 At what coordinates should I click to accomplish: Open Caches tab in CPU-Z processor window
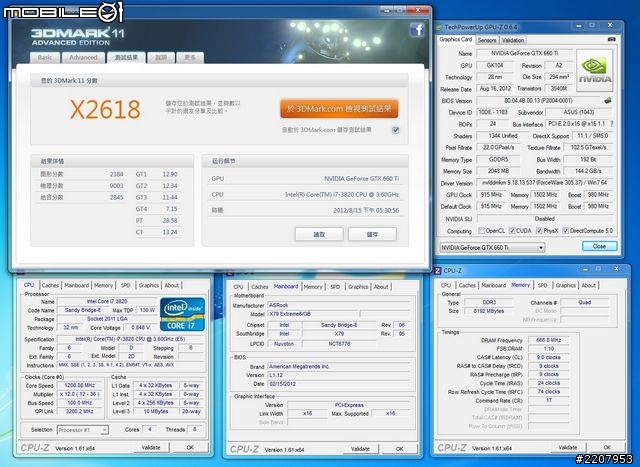pyautogui.click(x=50, y=285)
